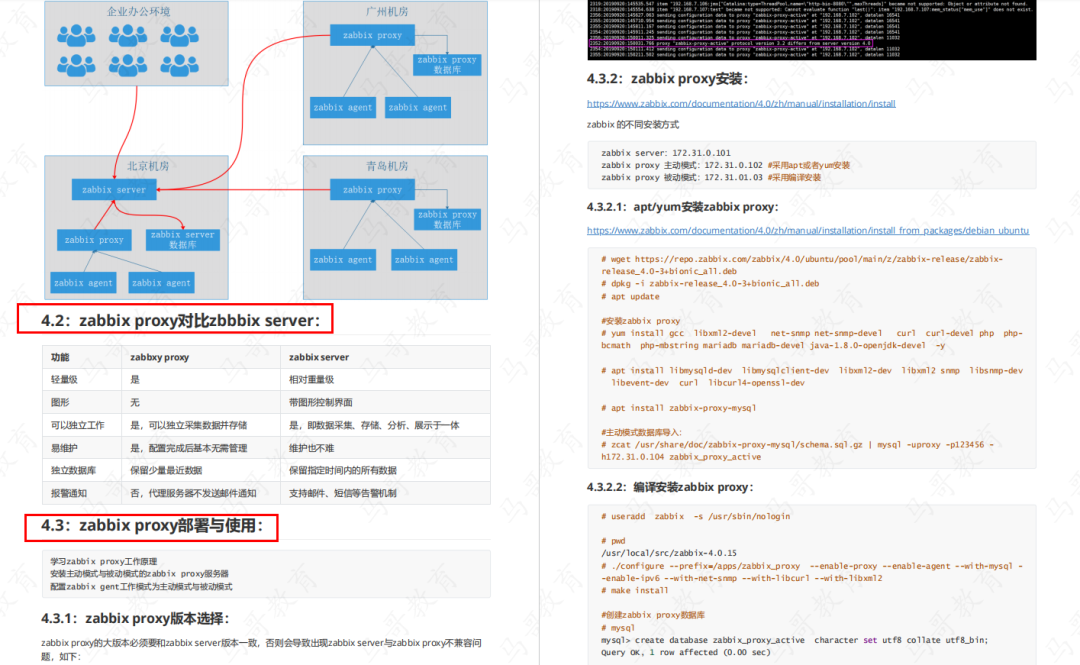This screenshot has height=665, width=1080.
Task: Click the /usr/local/src/zabbix-4.0.15 path line
Action: [669, 553]
